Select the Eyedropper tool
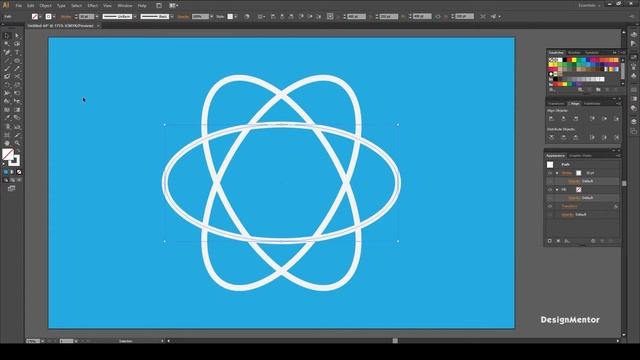This screenshot has width=640, height=360. tap(7, 117)
